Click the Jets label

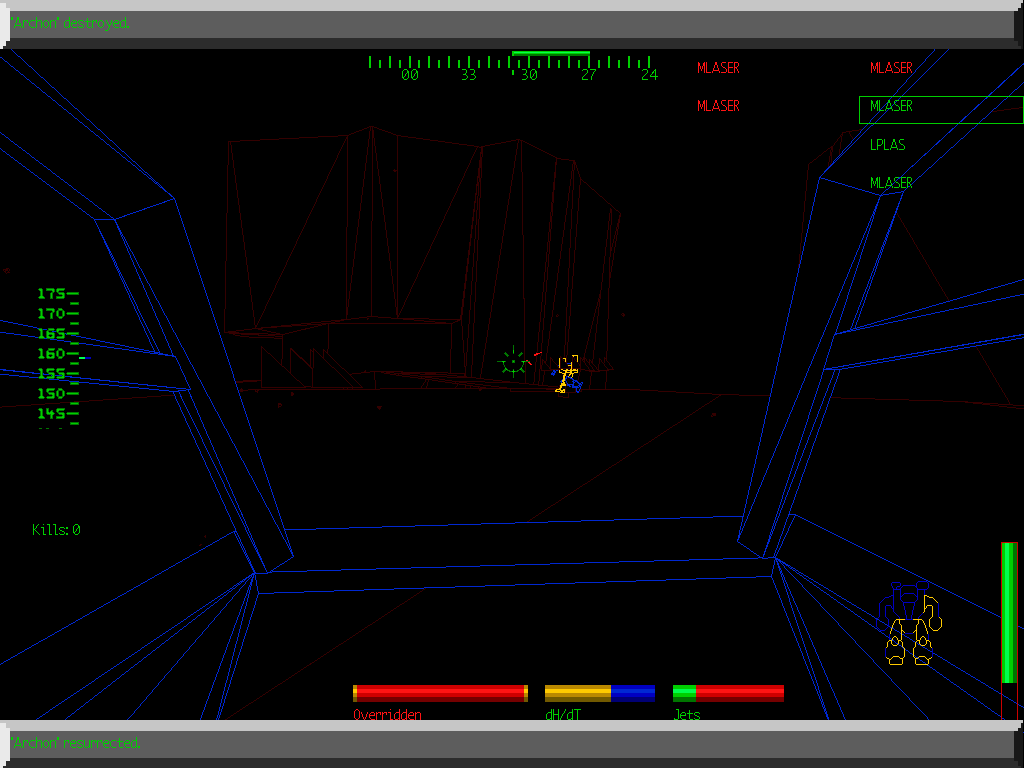[x=687, y=715]
